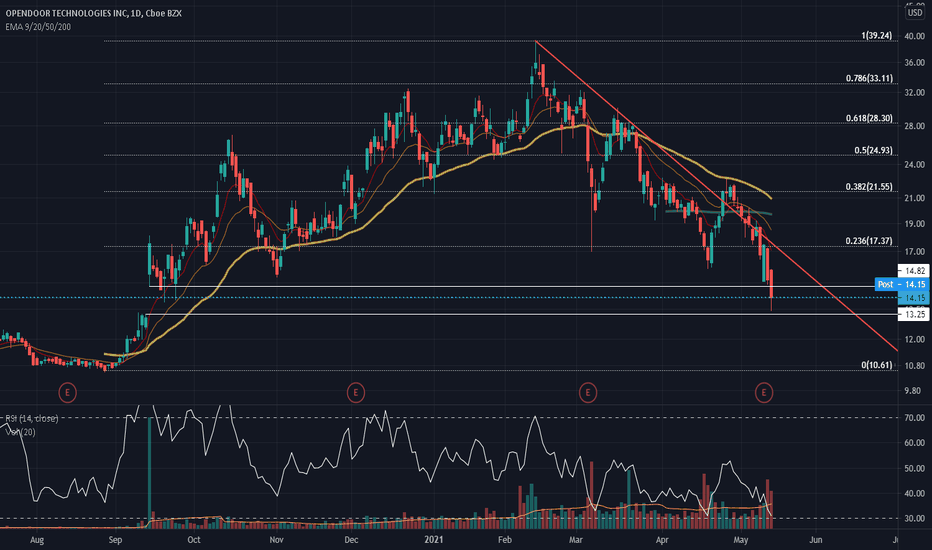Click the 0.786(33.11) Fibonacci level label
Image resolution: width=932 pixels, height=550 pixels.
point(869,78)
